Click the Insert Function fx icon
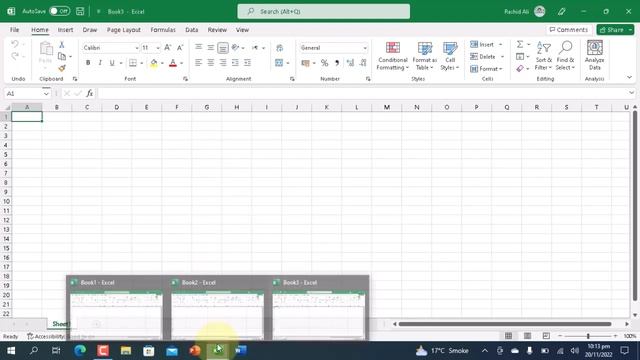 click(x=89, y=93)
